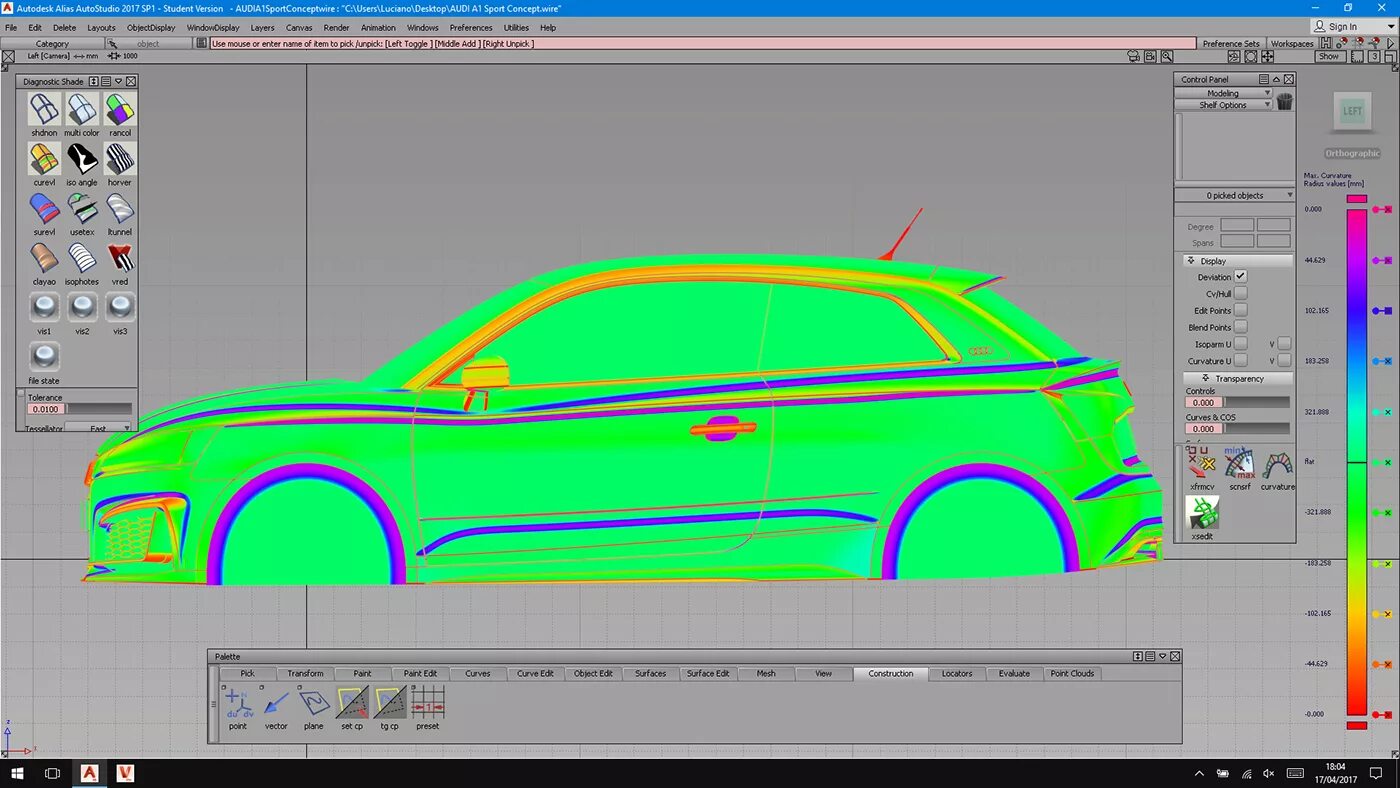Collapse the Transparency section header
The image size is (1400, 788).
(1238, 378)
